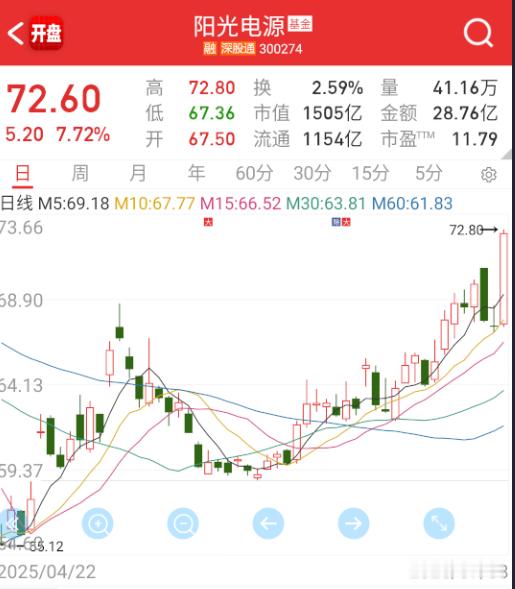515x589 pixels.
Task: Tap the low price 67.36 value
Action: pyautogui.click(x=212, y=113)
